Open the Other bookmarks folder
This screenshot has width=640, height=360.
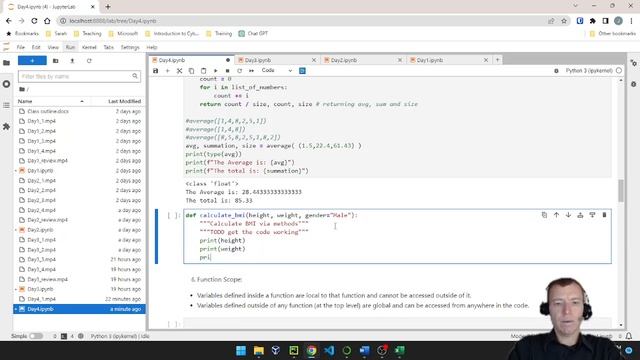pos(613,33)
